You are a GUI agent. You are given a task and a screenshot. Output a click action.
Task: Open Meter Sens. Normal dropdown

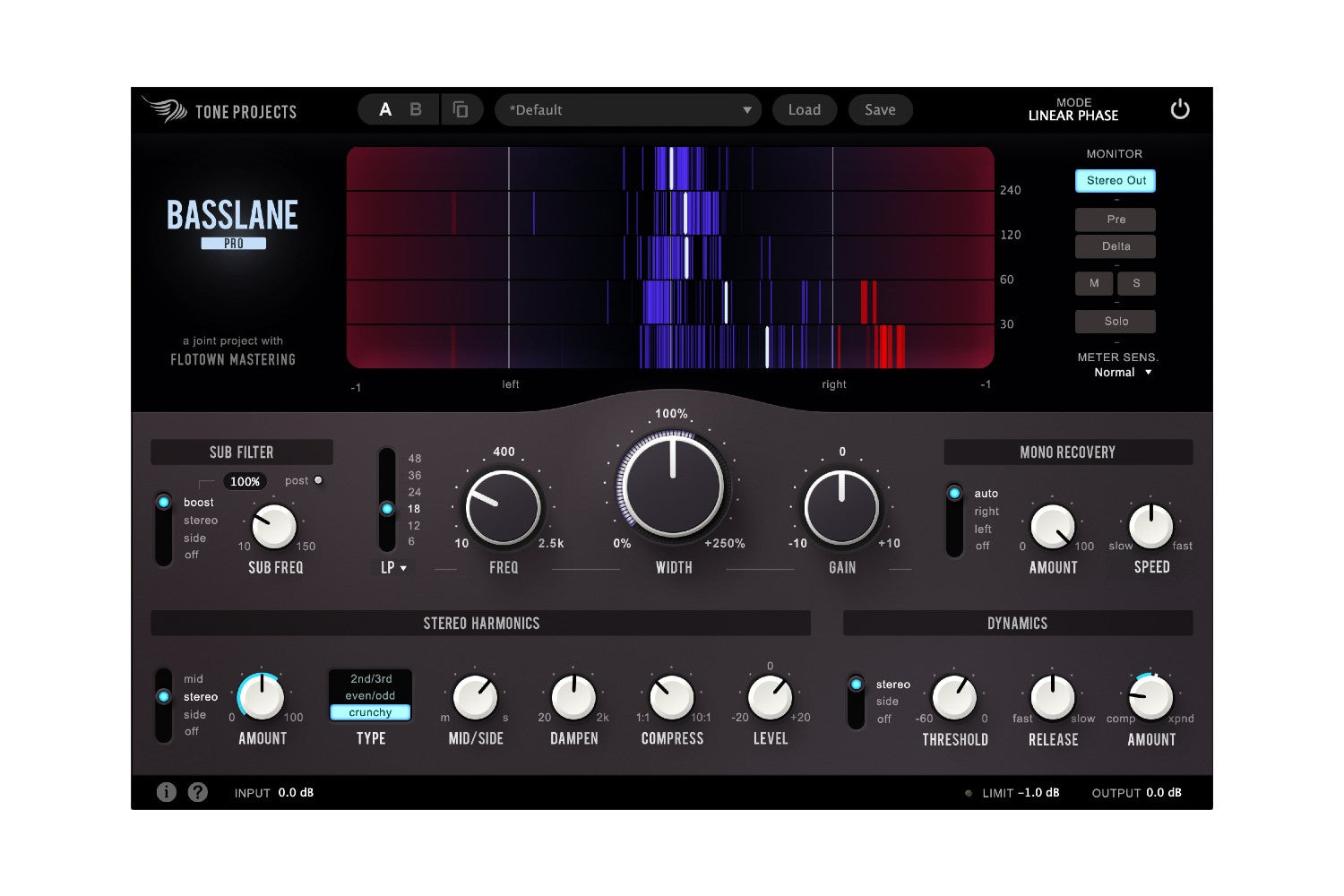point(1121,373)
